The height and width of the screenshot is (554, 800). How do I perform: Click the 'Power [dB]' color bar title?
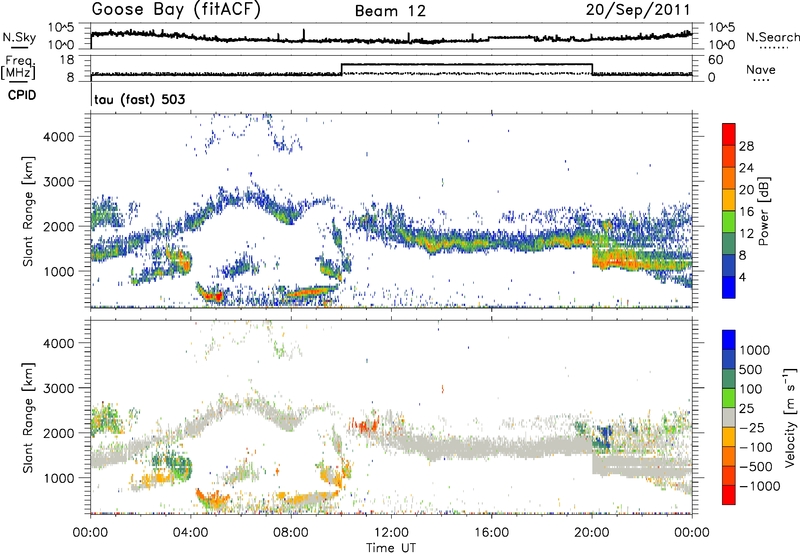[763, 211]
